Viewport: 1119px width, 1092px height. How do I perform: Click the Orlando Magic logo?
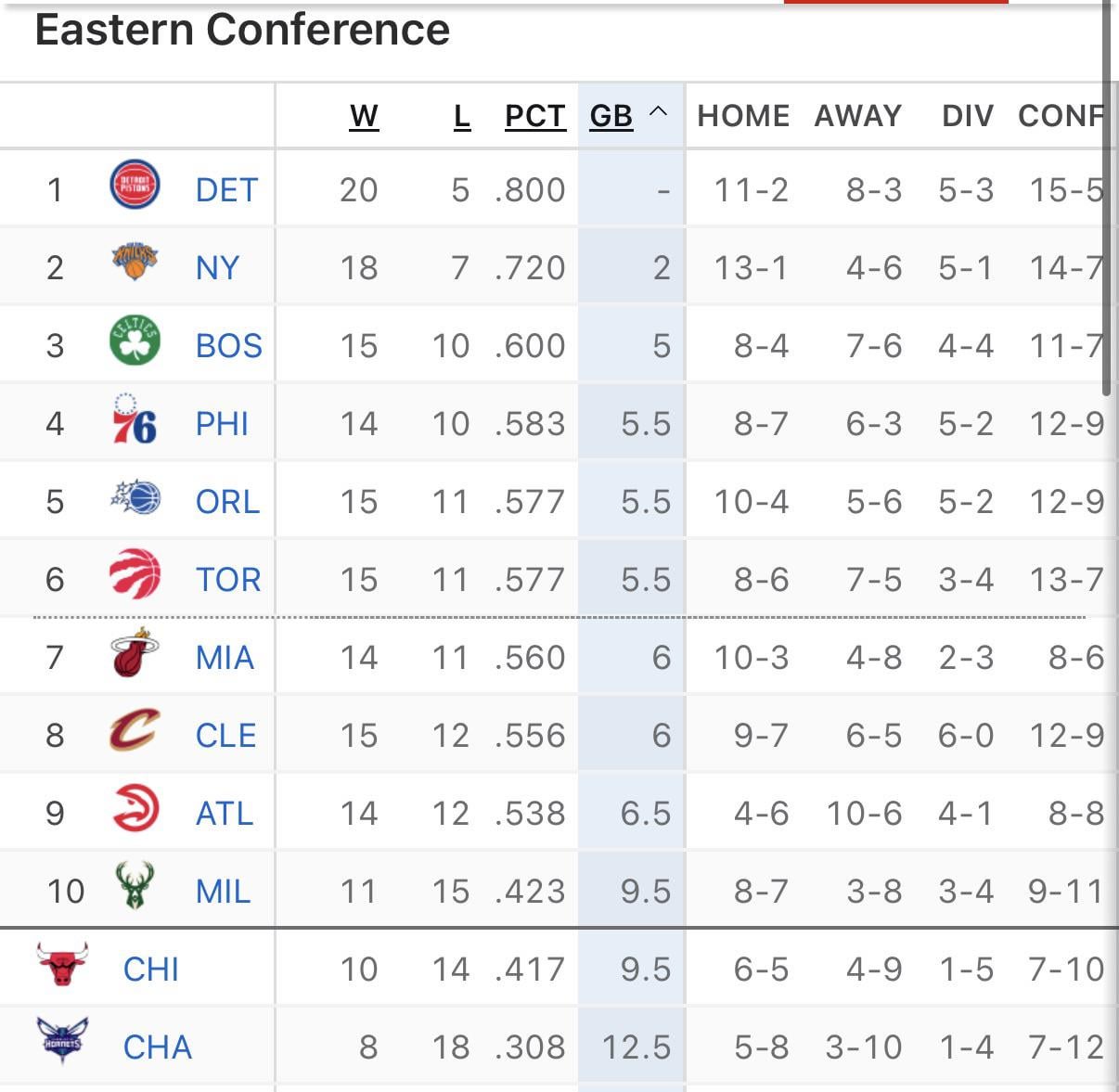(x=135, y=498)
